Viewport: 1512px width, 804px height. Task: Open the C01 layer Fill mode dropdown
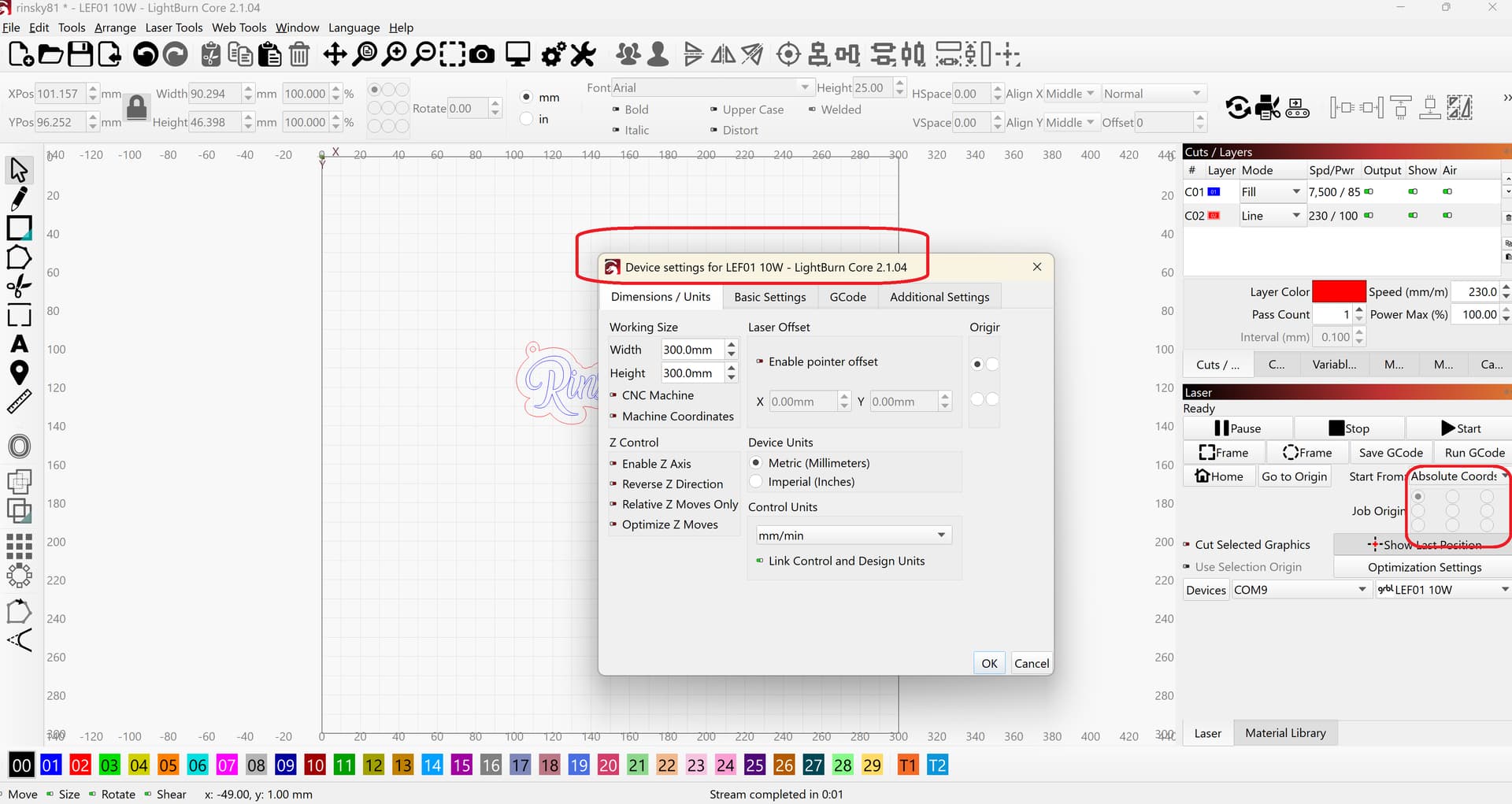(1271, 192)
